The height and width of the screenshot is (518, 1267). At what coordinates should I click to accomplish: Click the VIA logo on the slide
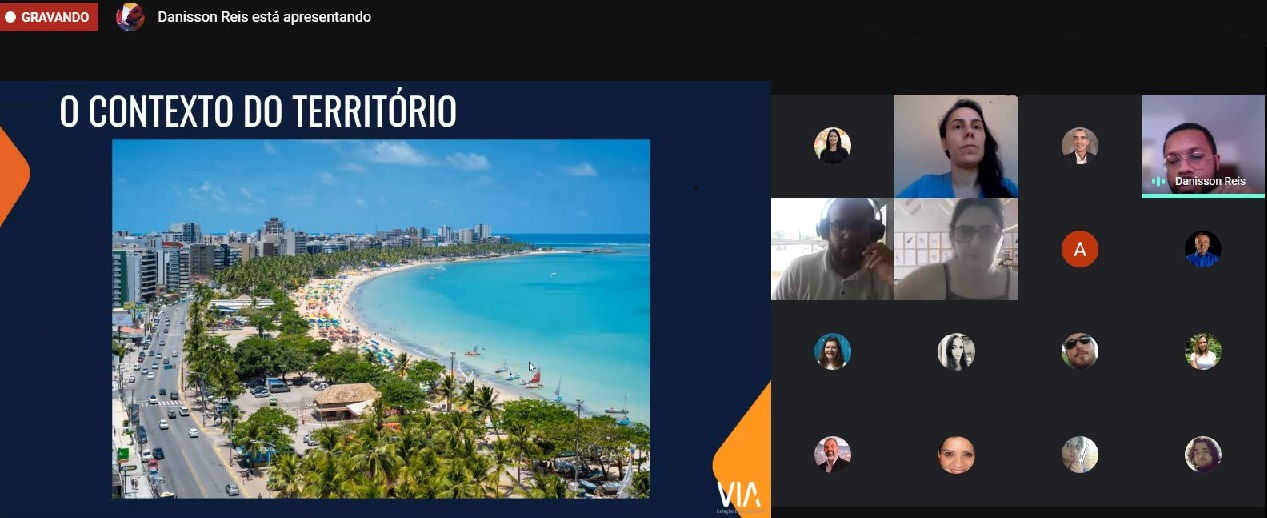(738, 493)
